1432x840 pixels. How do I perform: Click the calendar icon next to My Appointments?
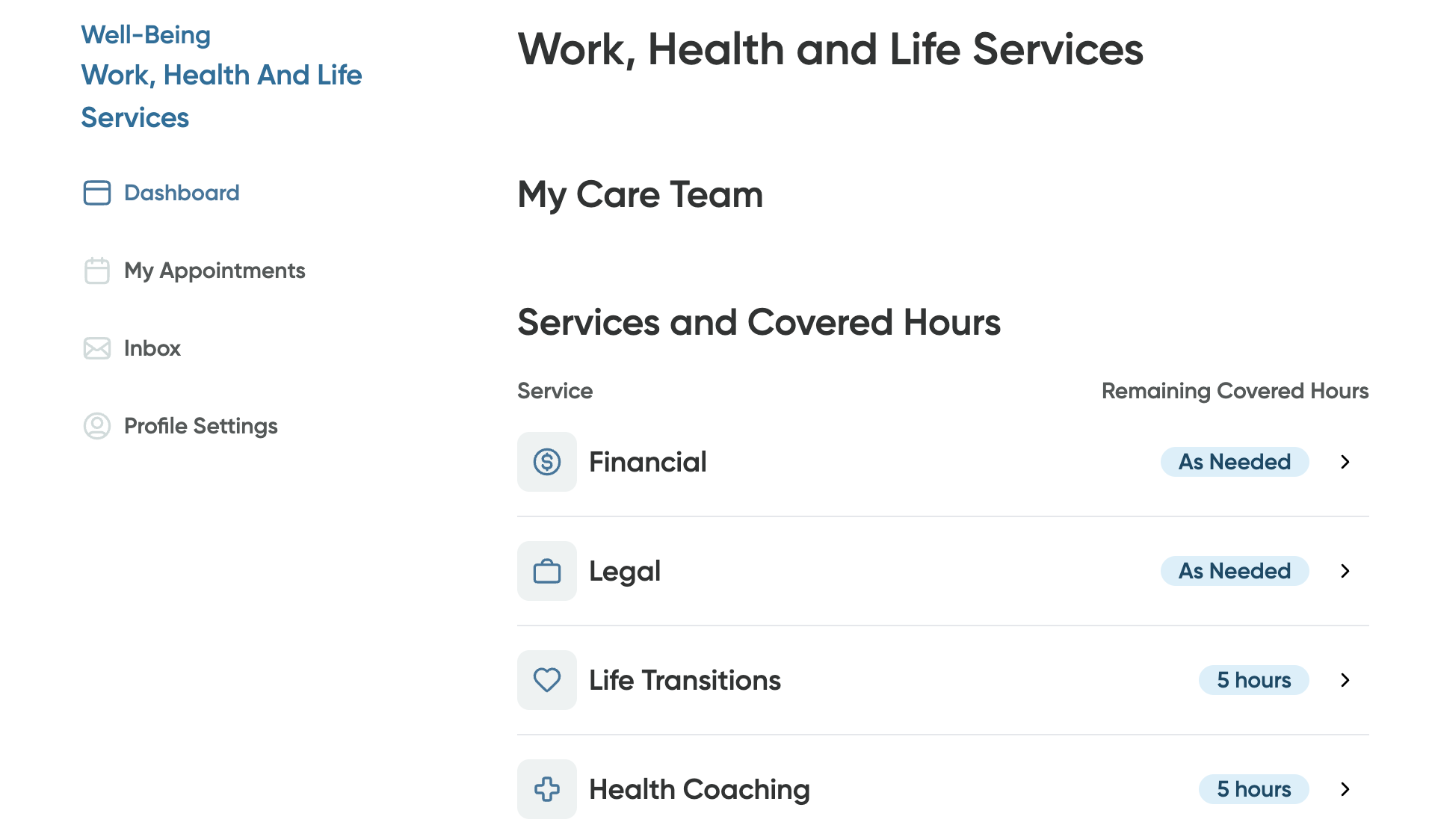(x=96, y=271)
